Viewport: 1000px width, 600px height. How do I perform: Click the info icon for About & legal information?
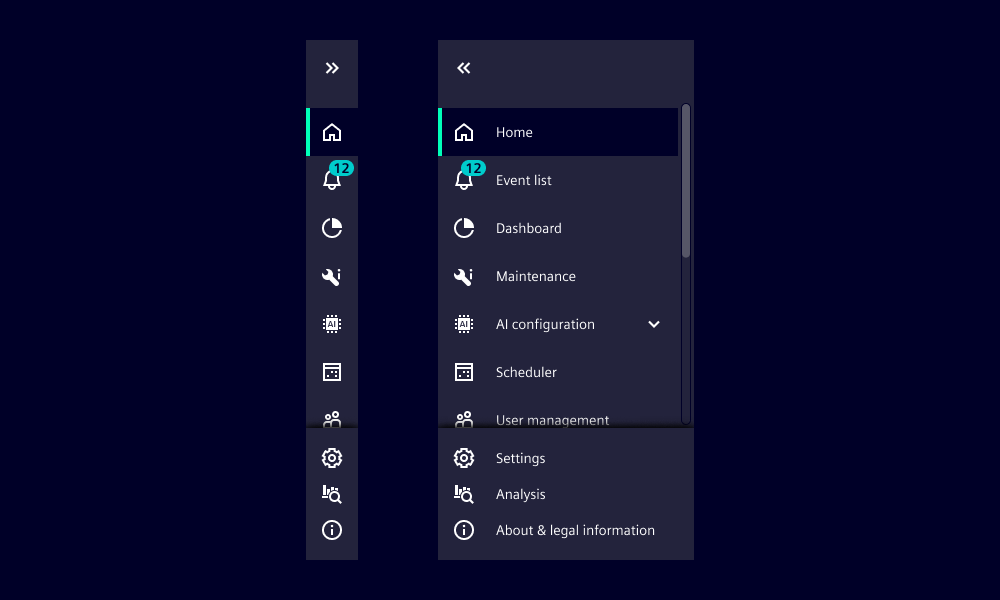tap(332, 530)
